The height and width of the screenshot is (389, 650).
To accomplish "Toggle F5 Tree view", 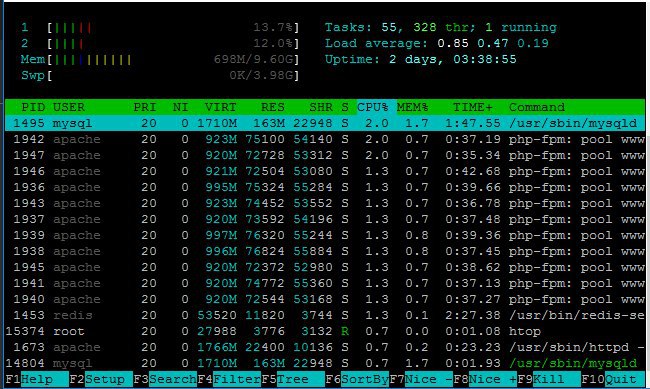I will [x=293, y=379].
